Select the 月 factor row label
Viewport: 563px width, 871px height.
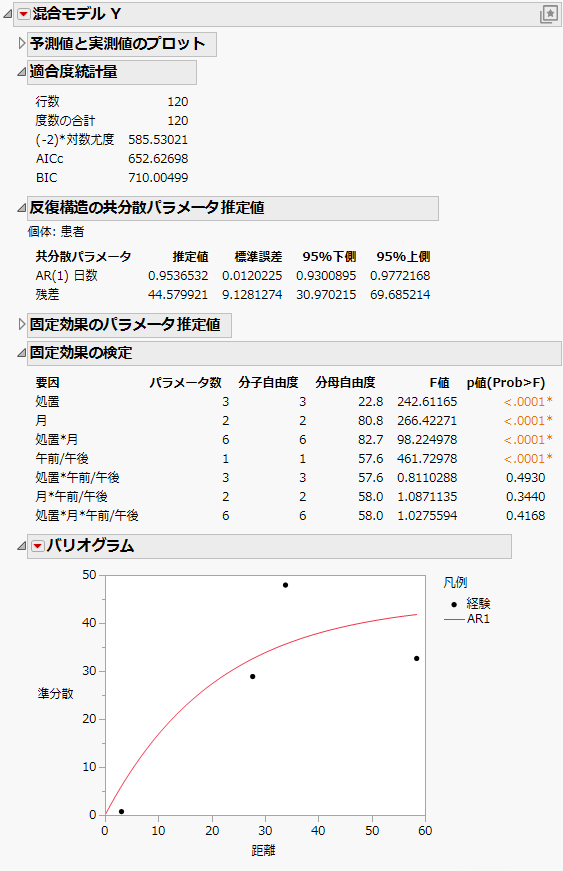click(42, 421)
